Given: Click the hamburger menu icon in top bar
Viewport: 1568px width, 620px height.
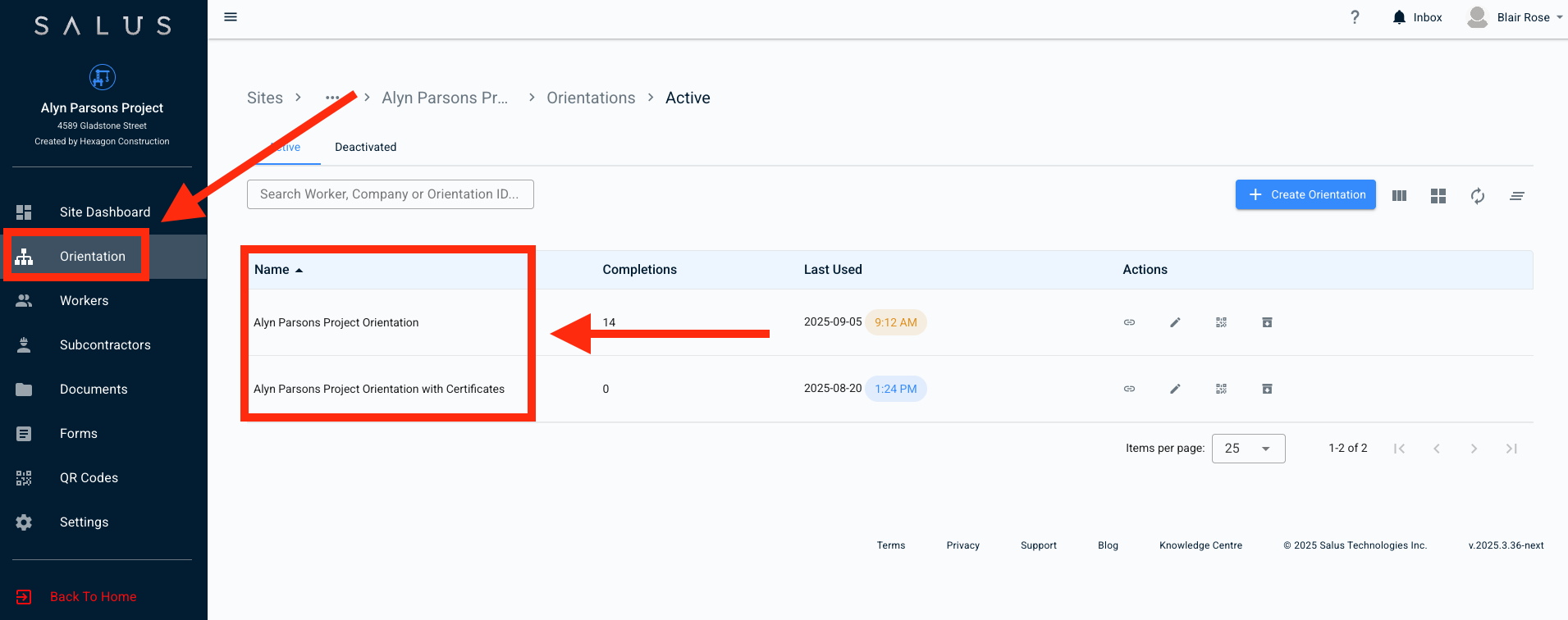Looking at the screenshot, I should point(231,17).
